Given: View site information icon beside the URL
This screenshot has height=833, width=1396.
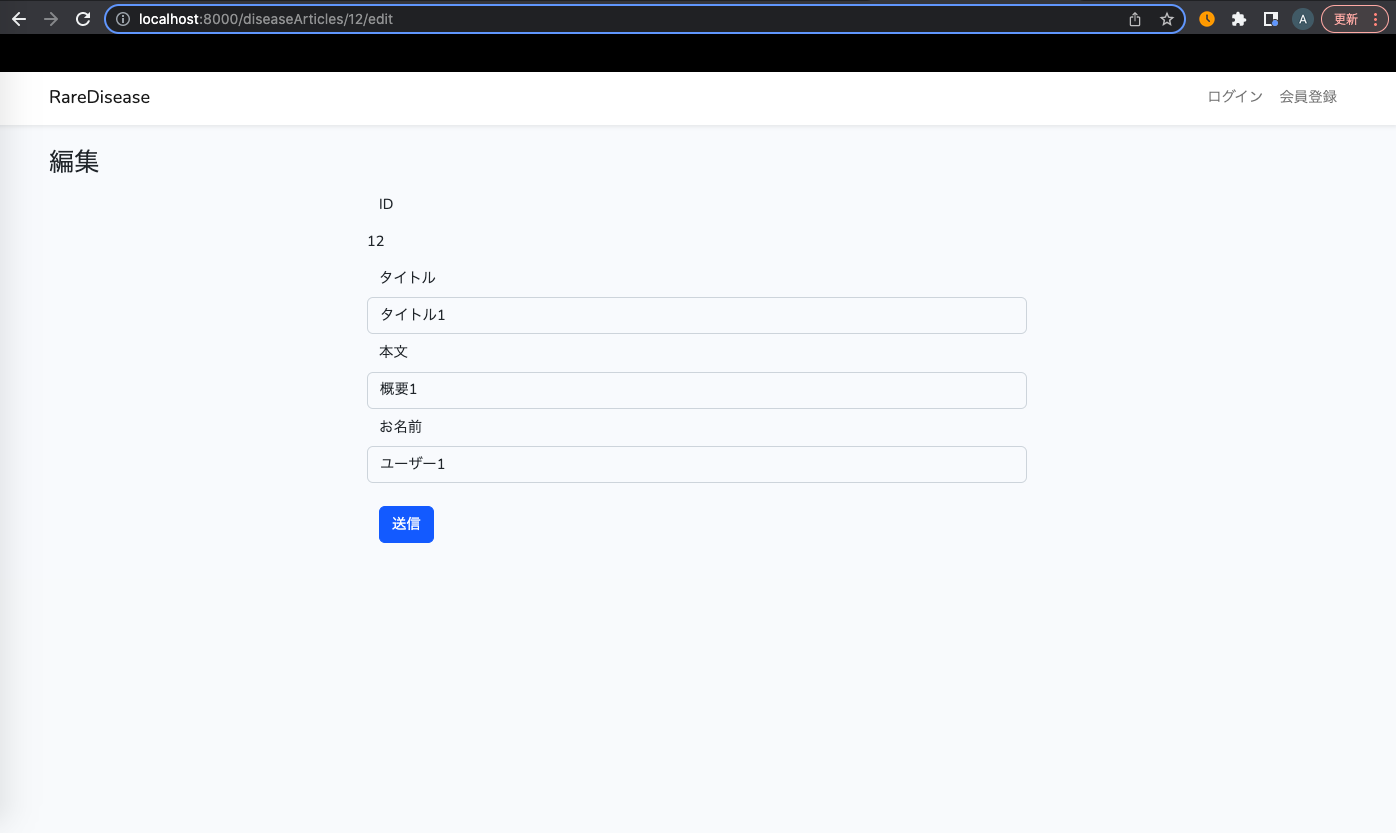Looking at the screenshot, I should click(121, 18).
